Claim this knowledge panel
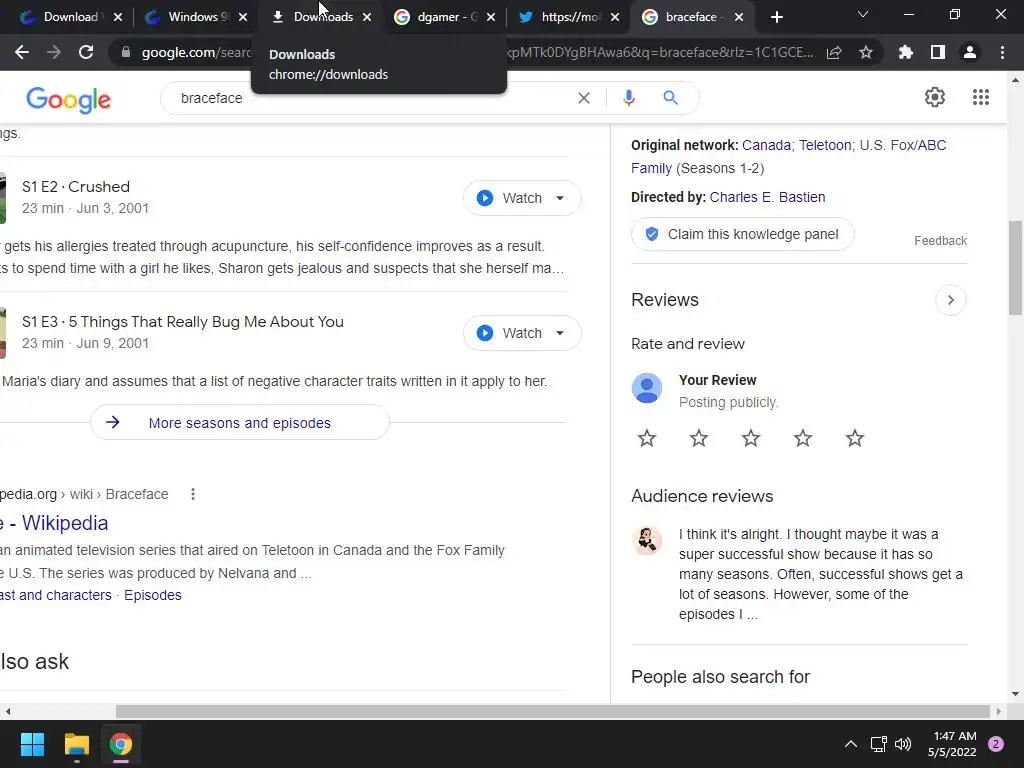 (743, 234)
